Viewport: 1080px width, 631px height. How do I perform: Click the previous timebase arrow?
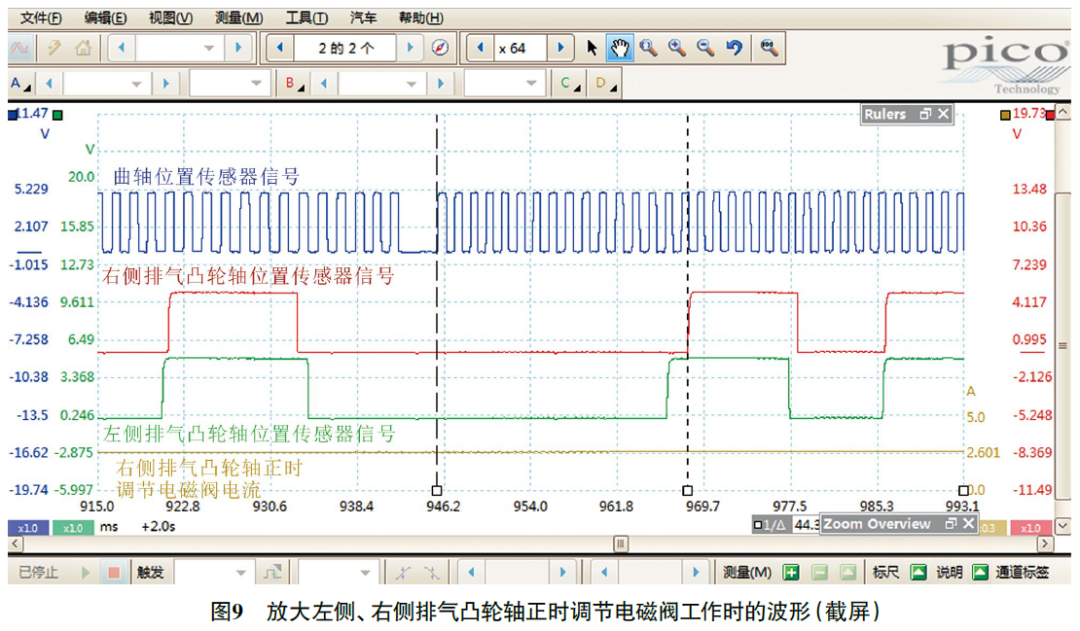[122, 48]
